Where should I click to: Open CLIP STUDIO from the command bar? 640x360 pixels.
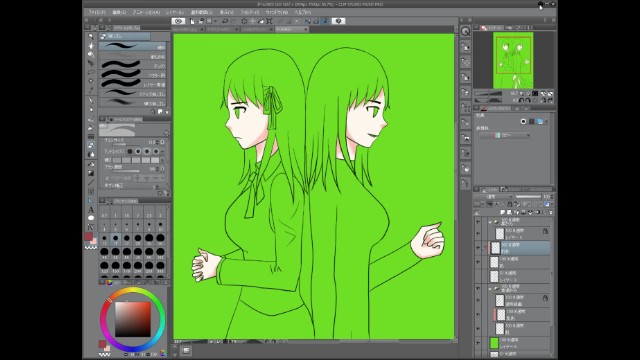[x=178, y=21]
